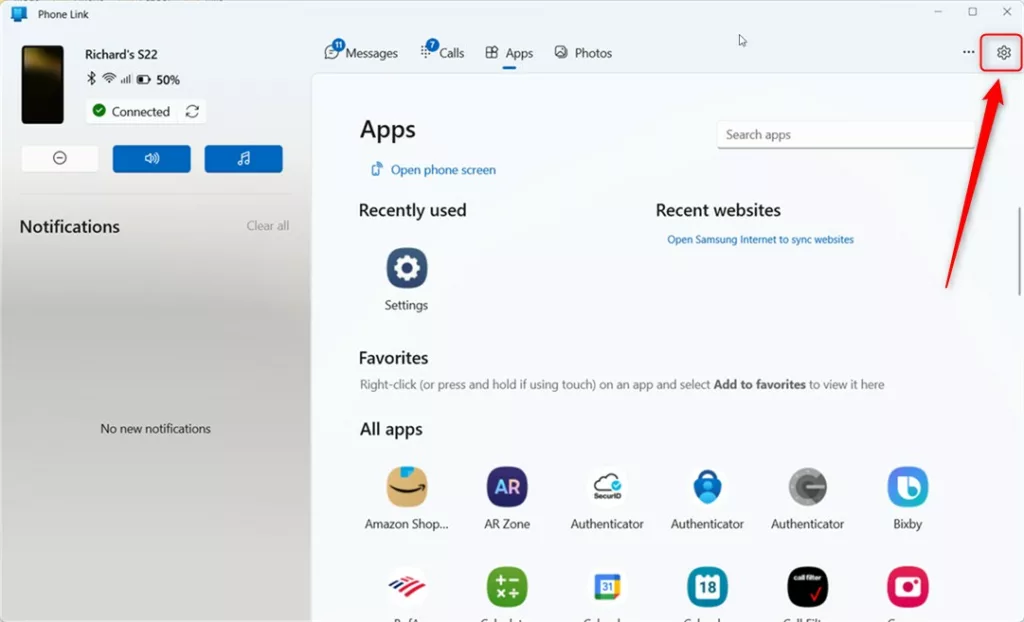Maximize the Phone Link window
The height and width of the screenshot is (622, 1024).
972,12
